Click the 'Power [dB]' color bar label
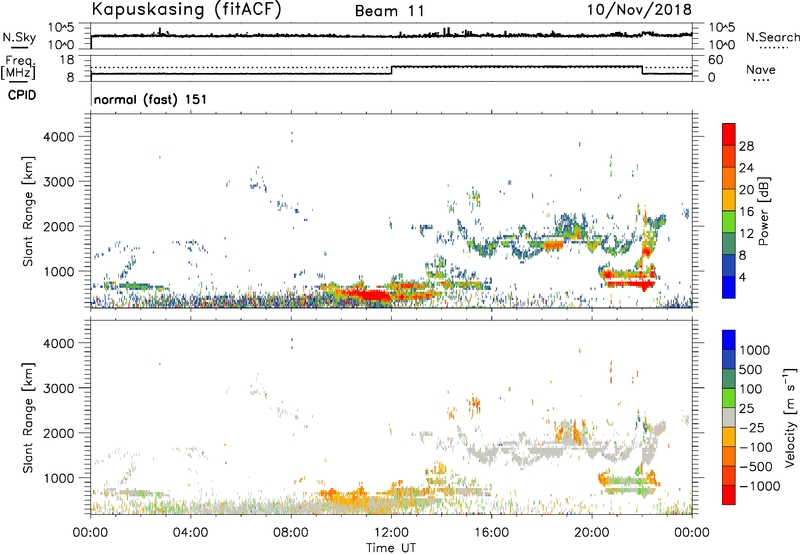800x554 pixels. (763, 211)
